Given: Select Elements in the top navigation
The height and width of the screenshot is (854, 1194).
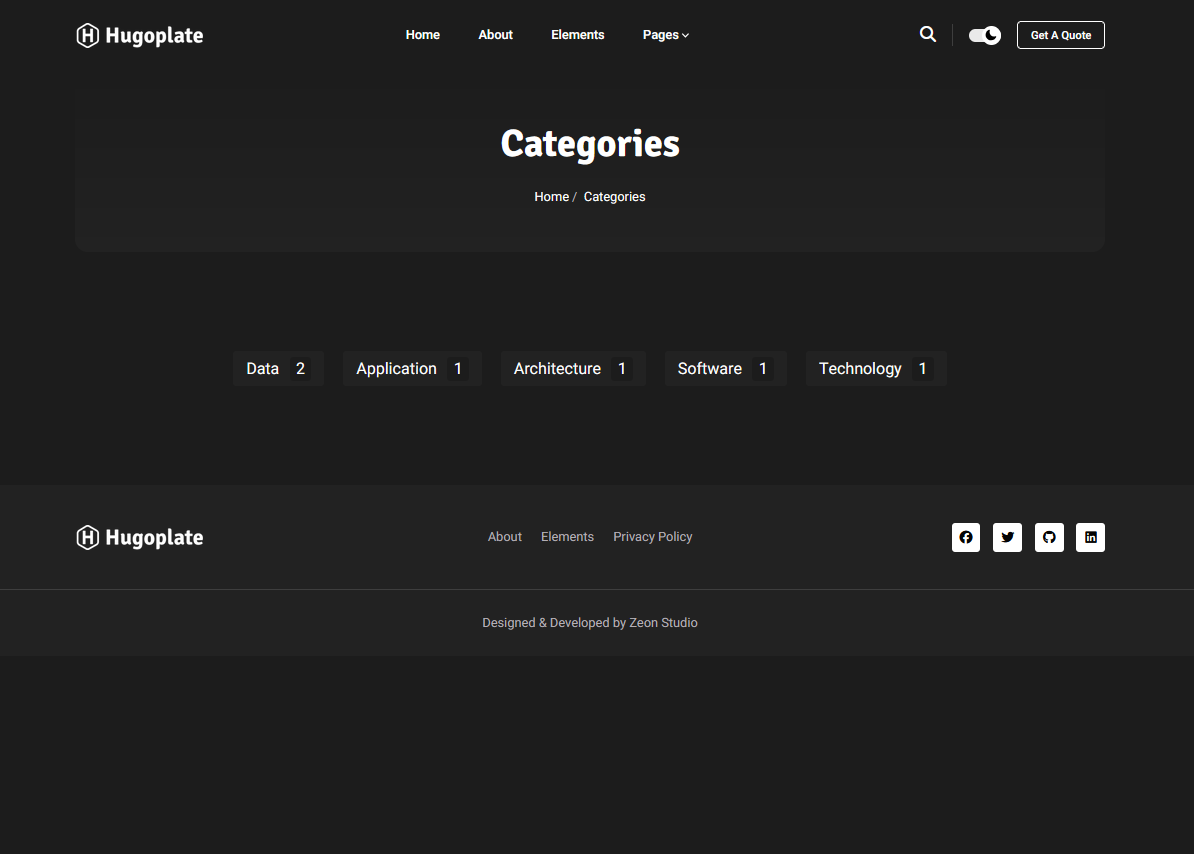Looking at the screenshot, I should point(577,35).
